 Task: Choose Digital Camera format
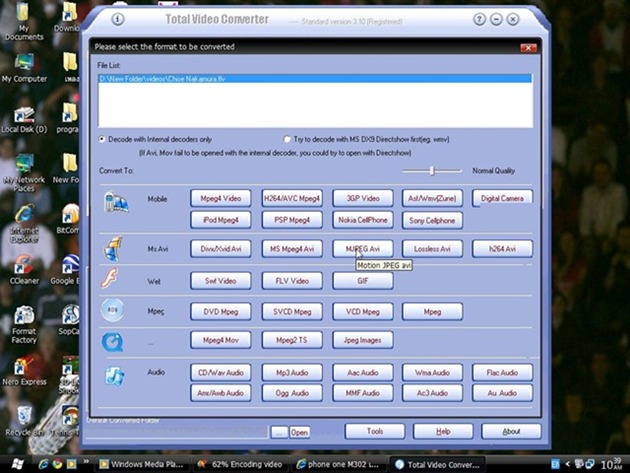502,198
